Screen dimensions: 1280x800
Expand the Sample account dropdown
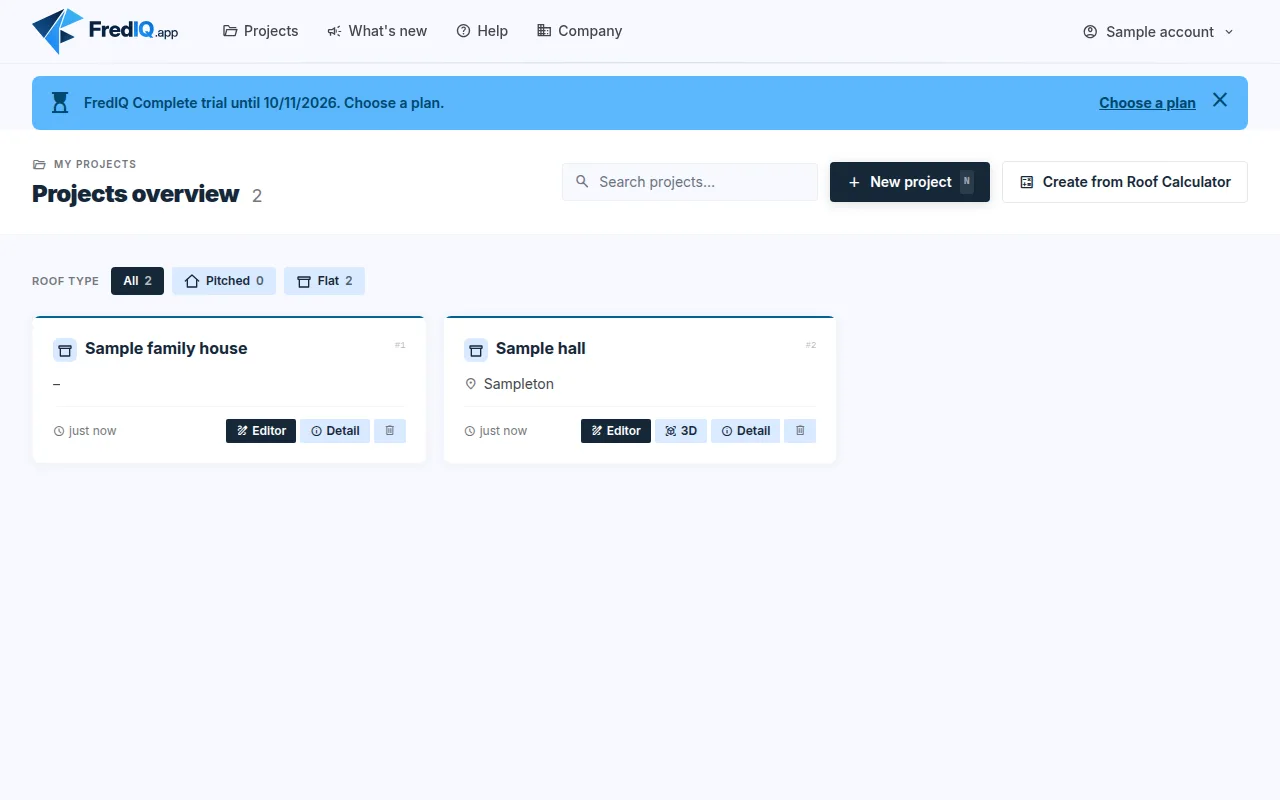pyautogui.click(x=1159, y=32)
